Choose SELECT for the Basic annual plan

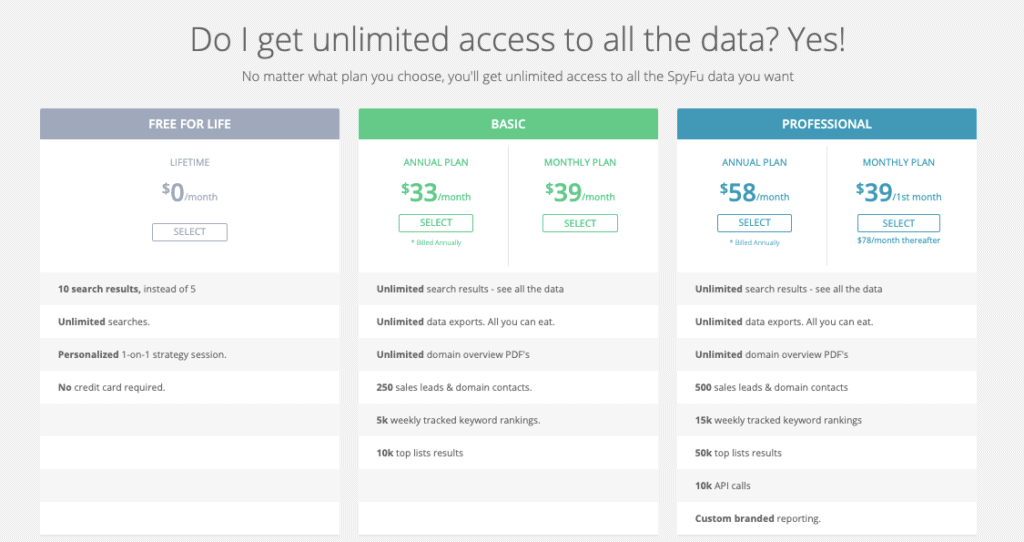tap(436, 223)
